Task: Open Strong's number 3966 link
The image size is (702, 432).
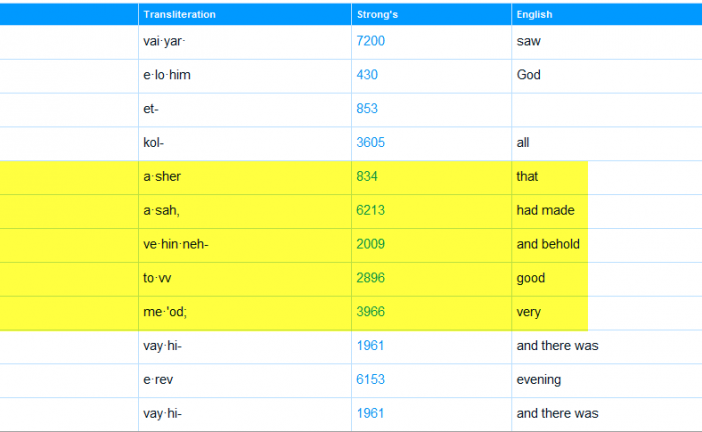Action: coord(370,313)
